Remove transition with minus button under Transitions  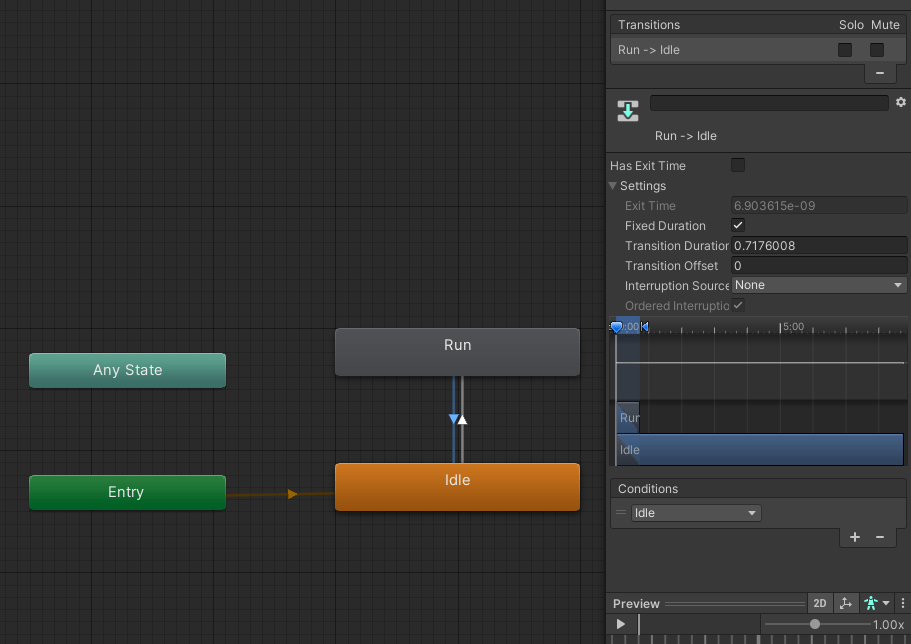coord(880,73)
